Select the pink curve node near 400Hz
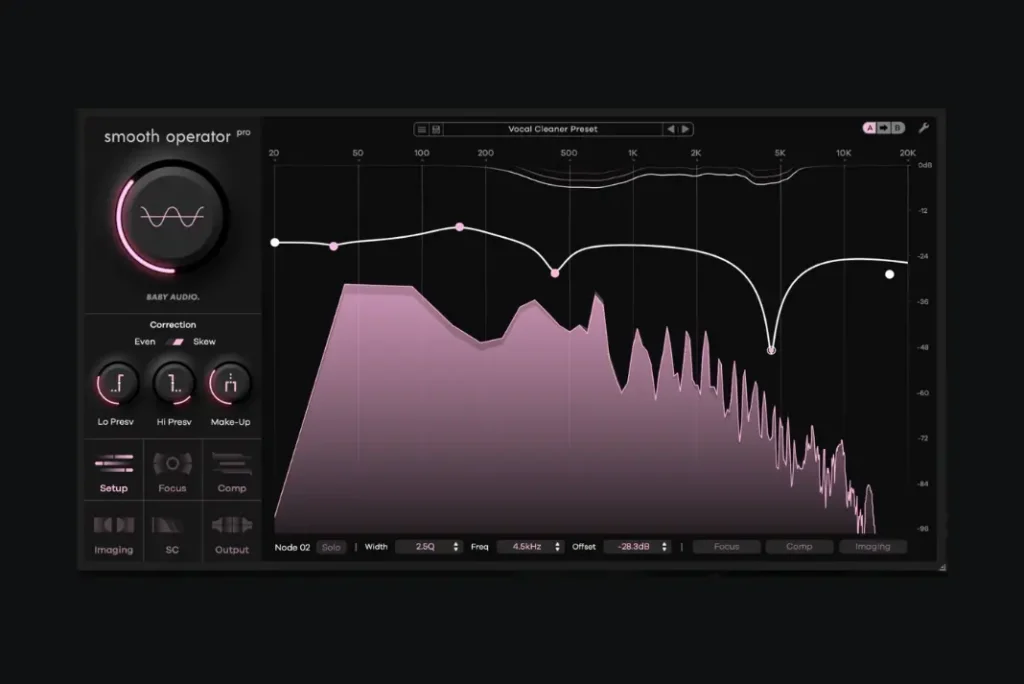This screenshot has height=684, width=1024. pos(554,273)
